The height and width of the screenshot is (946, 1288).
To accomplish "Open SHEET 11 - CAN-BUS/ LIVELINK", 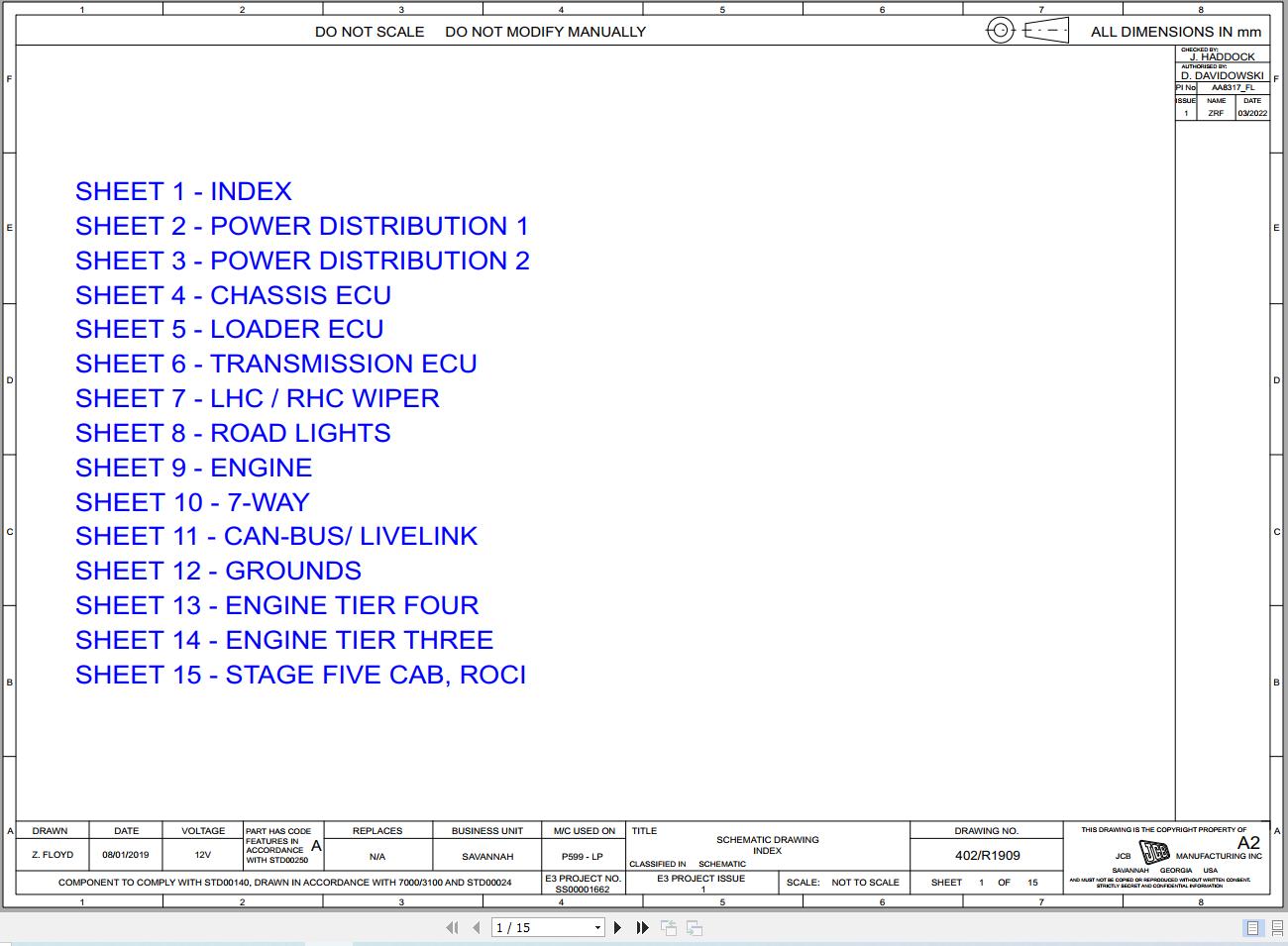I will coord(276,536).
